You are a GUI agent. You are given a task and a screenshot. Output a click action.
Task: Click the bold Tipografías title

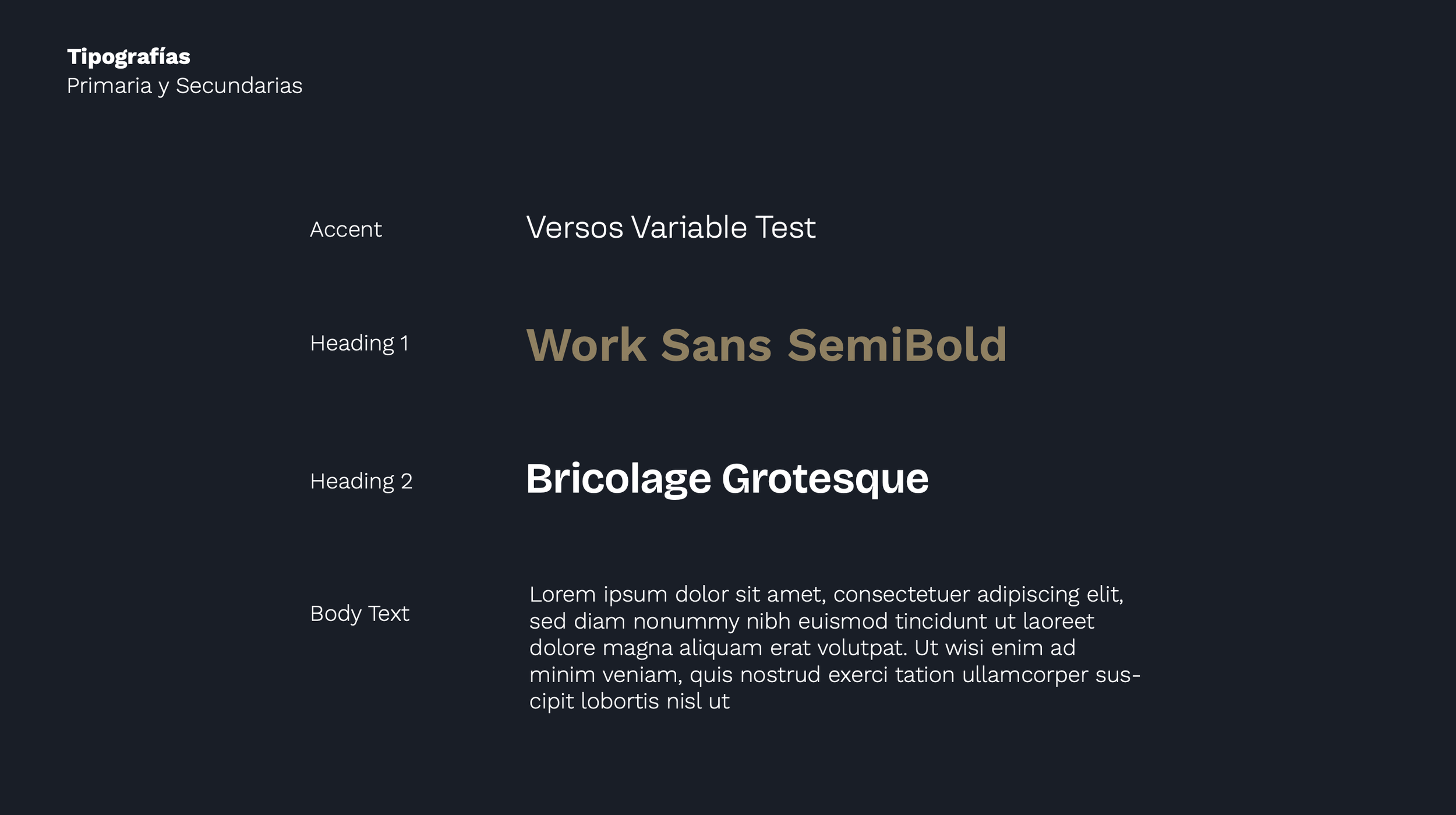[x=128, y=57]
